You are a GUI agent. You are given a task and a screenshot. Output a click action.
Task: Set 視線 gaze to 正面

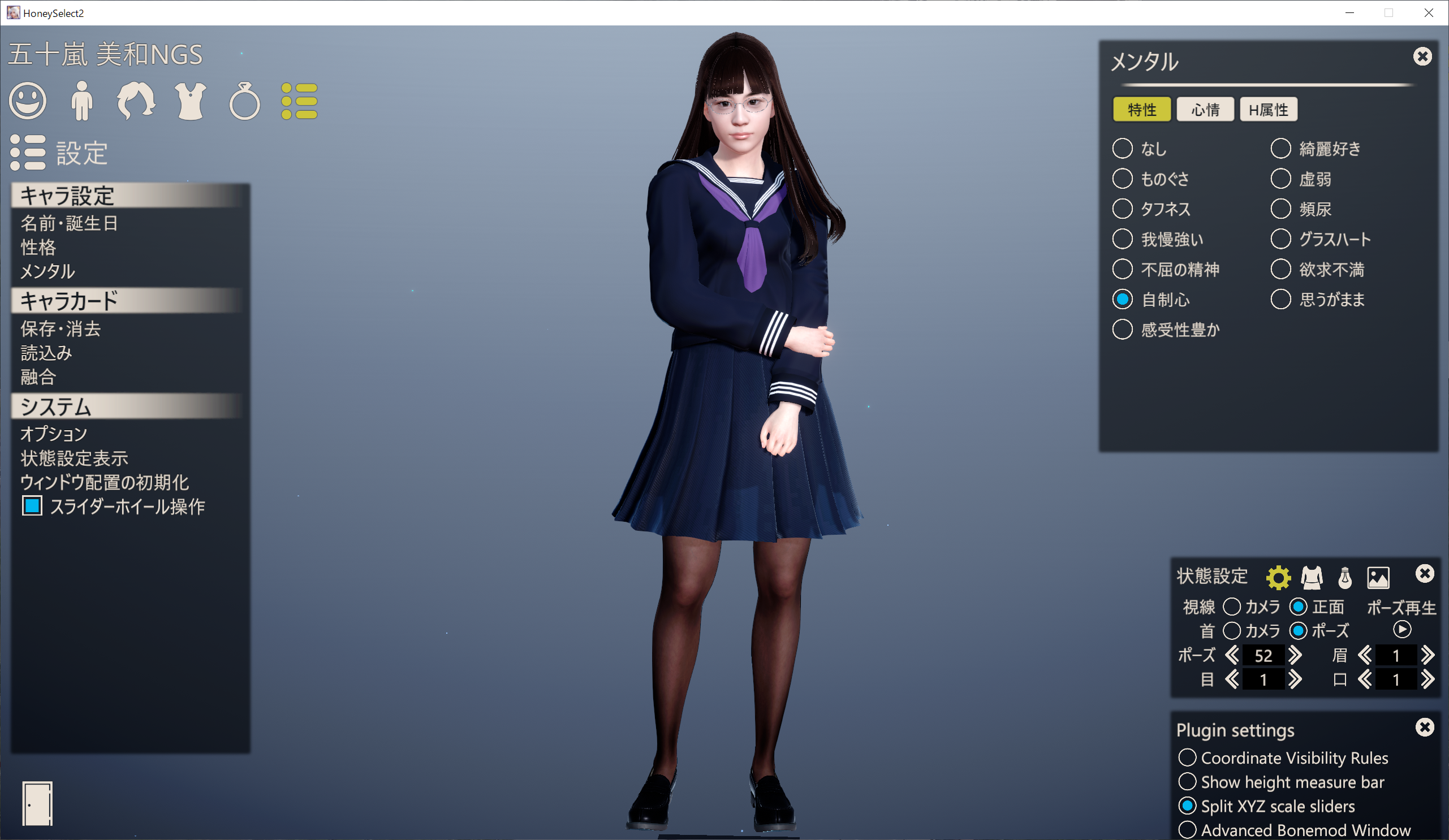(x=1299, y=607)
